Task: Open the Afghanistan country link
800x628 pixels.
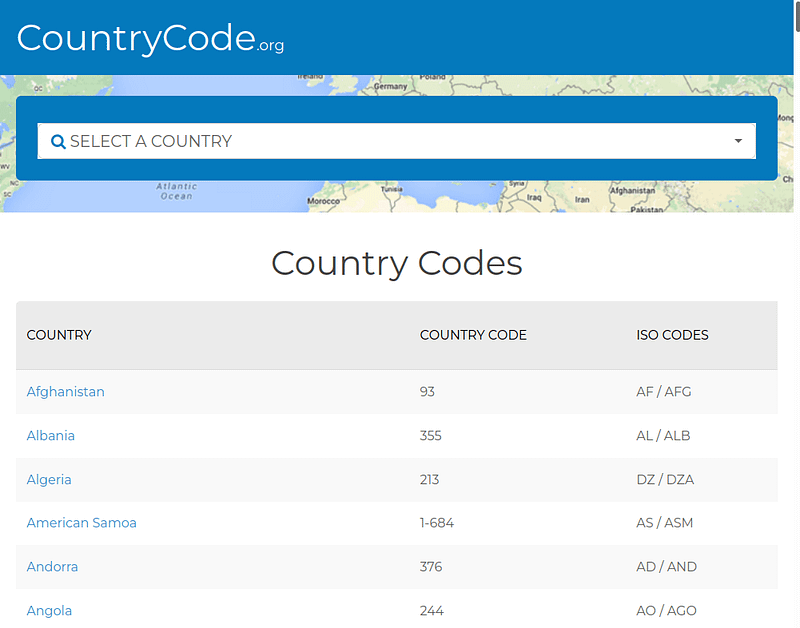Action: (65, 392)
